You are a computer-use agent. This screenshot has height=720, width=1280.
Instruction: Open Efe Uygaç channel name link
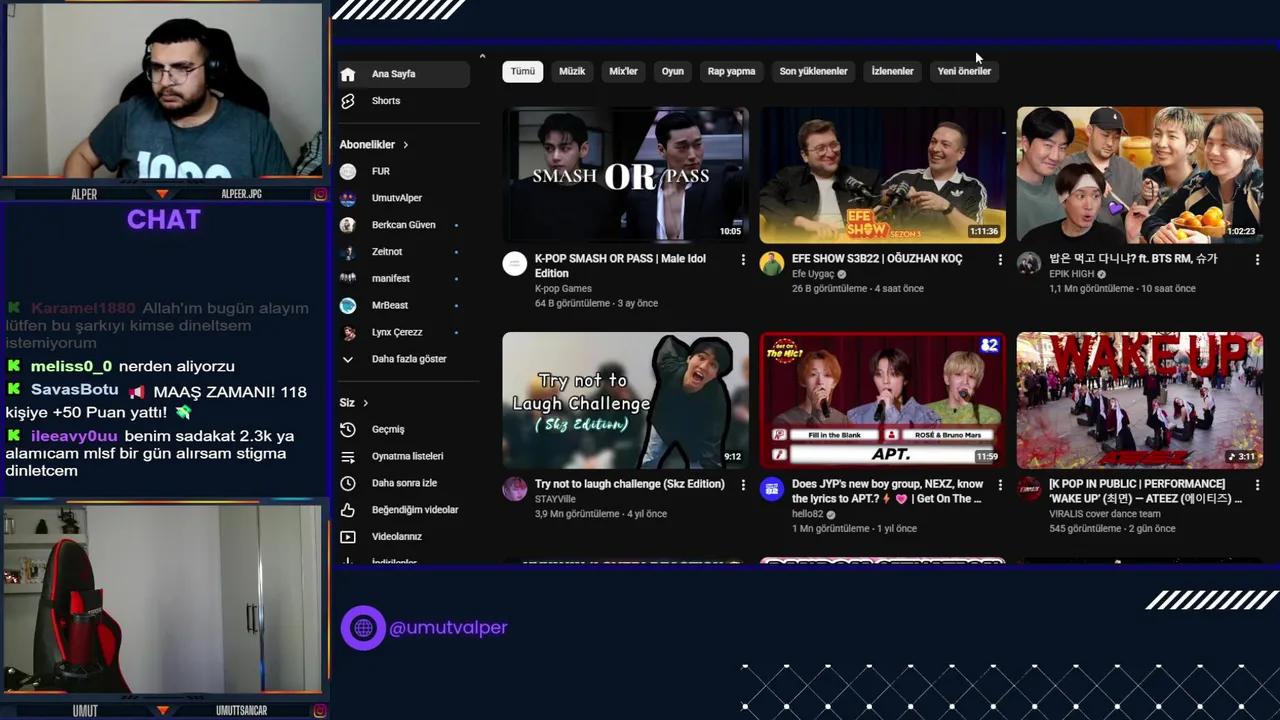click(x=814, y=274)
